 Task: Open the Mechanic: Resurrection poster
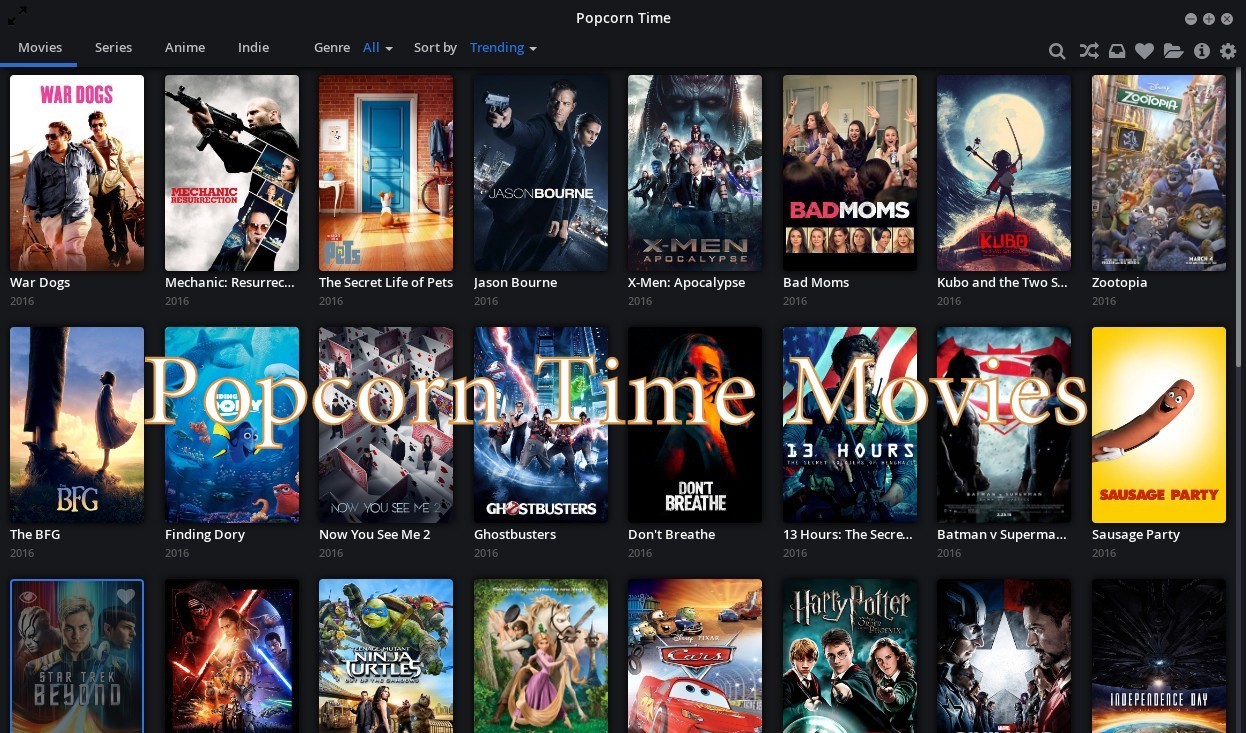tap(232, 173)
